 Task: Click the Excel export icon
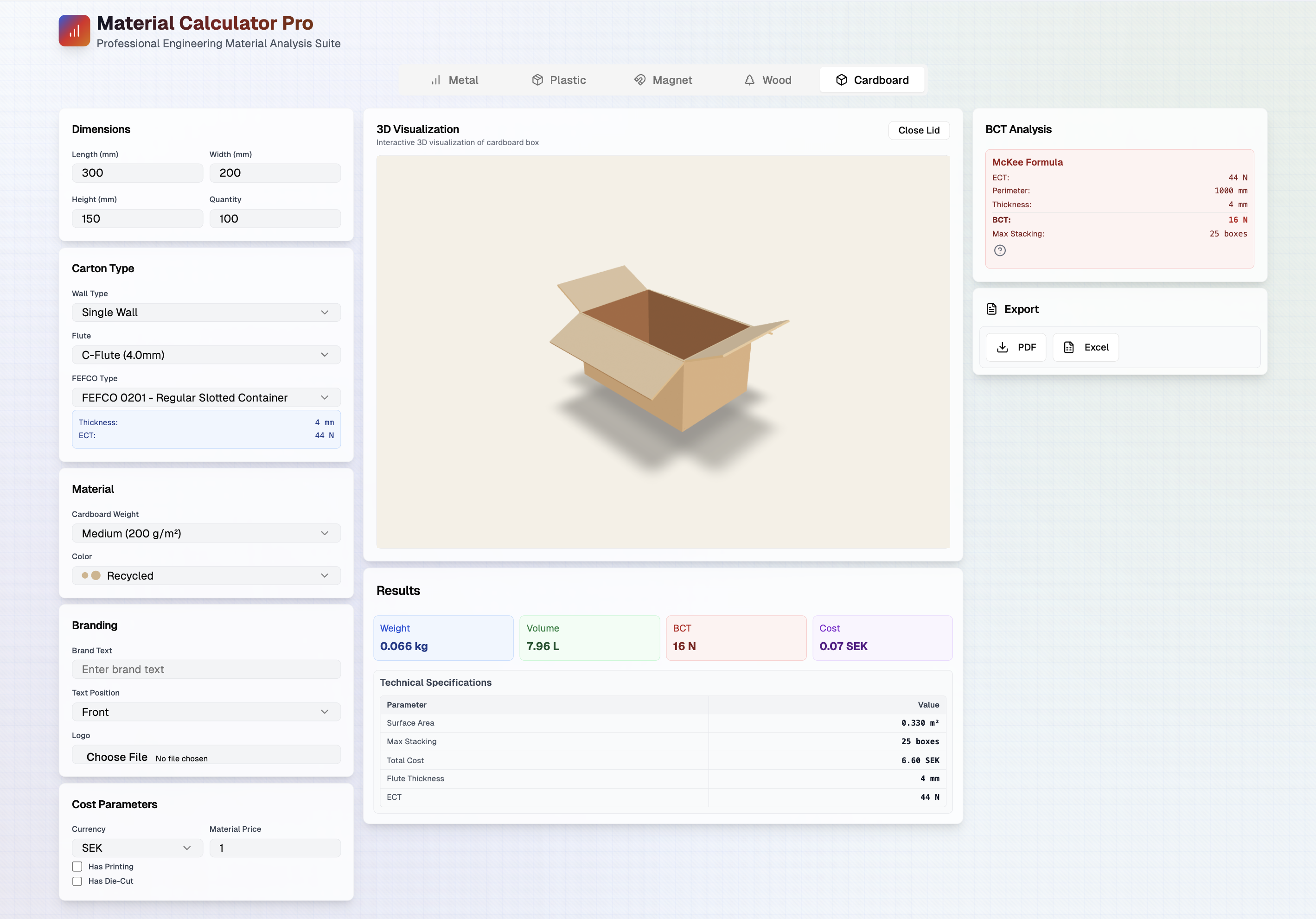pos(1068,347)
